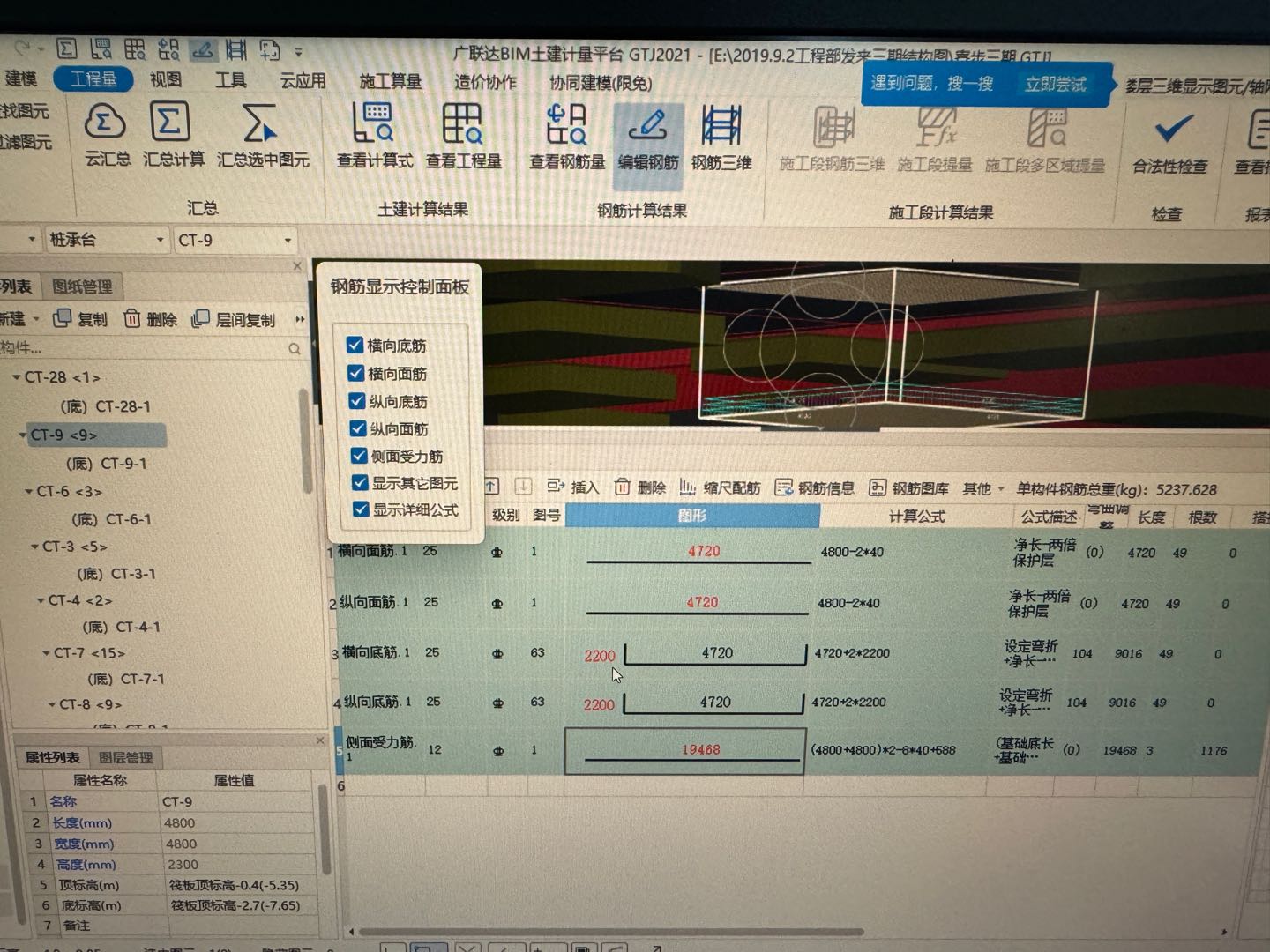Click the move-row-up arrow icon
The height and width of the screenshot is (952, 1270).
[492, 486]
